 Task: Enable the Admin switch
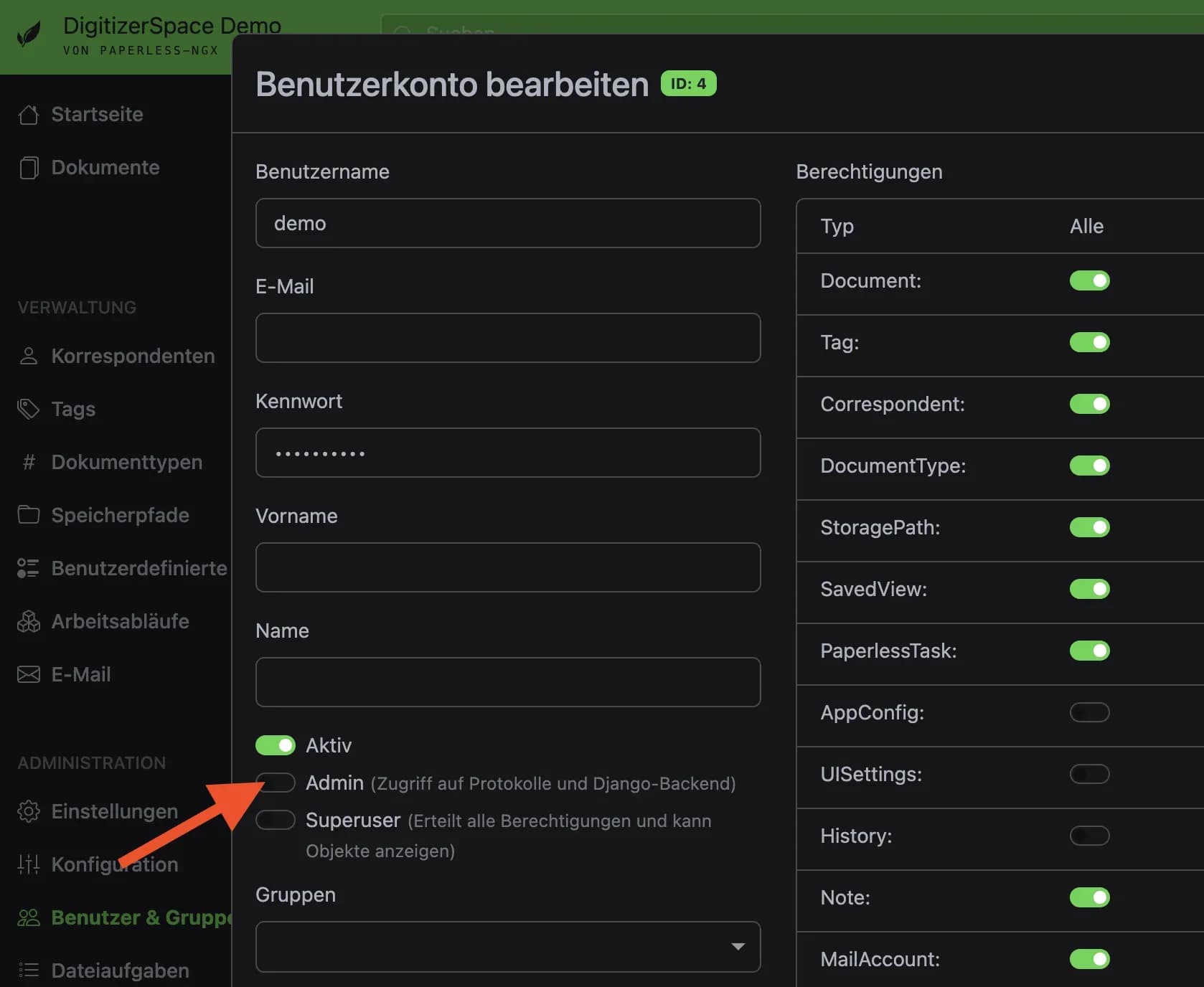tap(276, 783)
